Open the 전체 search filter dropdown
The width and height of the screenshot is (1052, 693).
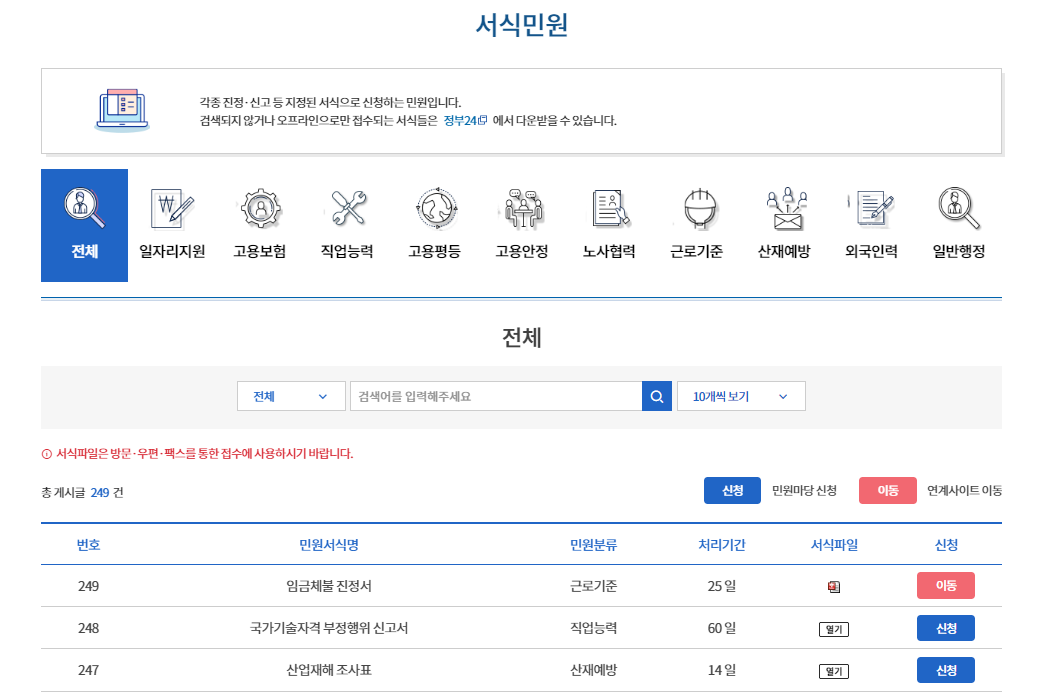click(x=291, y=395)
